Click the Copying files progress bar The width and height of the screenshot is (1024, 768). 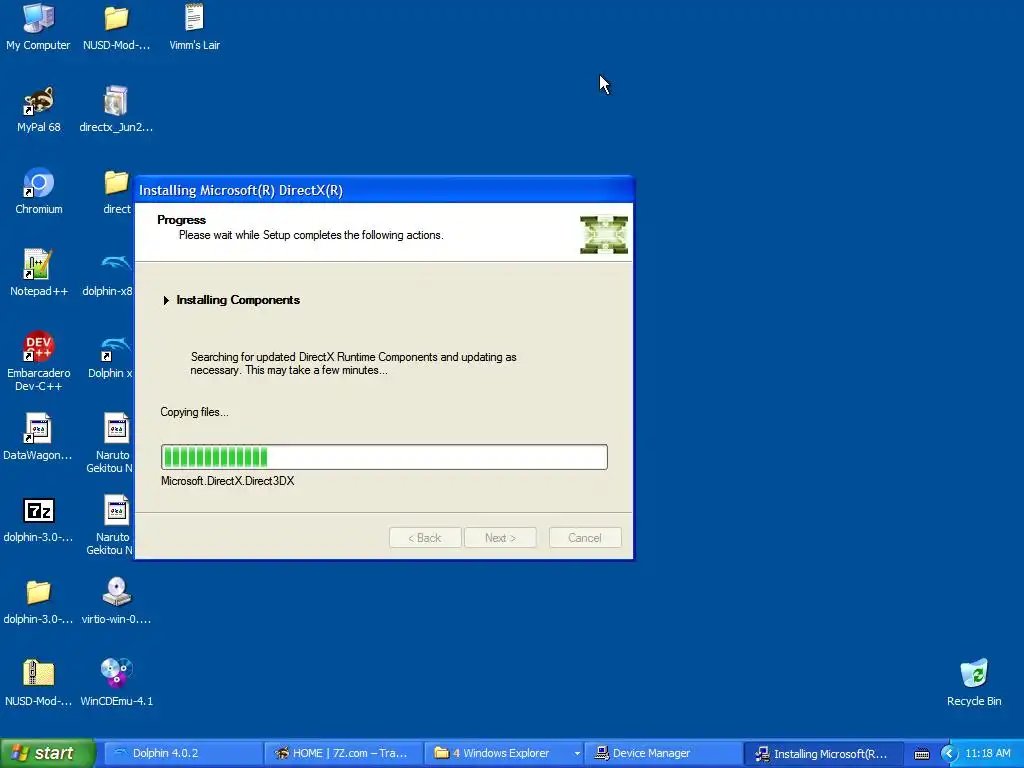tap(384, 456)
